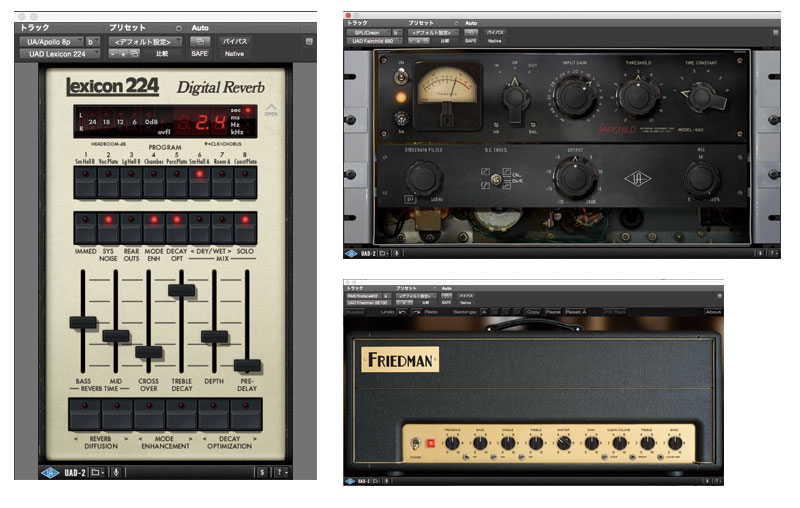Select program 8 Const Plate button
The image size is (800, 508).
pyautogui.click(x=245, y=182)
